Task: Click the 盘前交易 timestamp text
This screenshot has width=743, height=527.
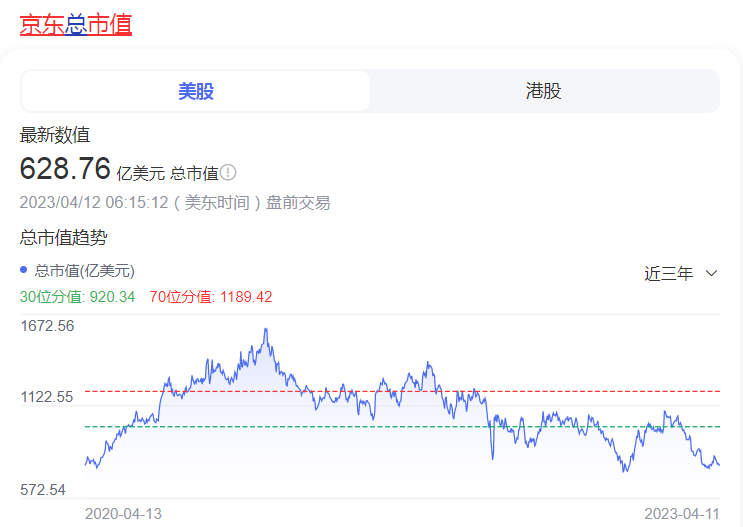Action: [298, 203]
